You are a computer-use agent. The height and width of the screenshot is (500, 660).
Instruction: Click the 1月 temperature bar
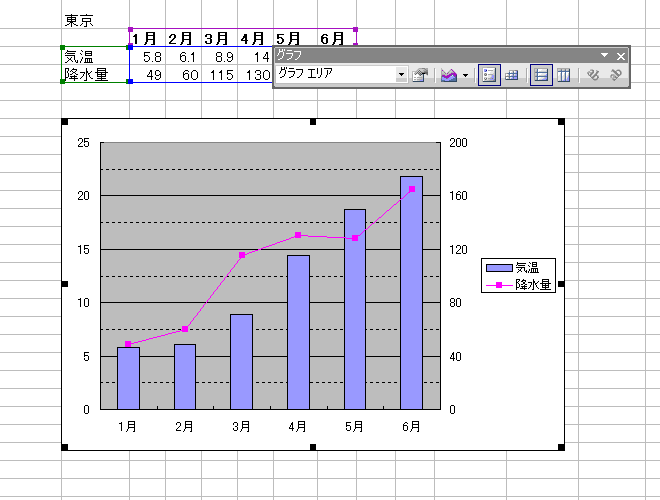(x=128, y=378)
